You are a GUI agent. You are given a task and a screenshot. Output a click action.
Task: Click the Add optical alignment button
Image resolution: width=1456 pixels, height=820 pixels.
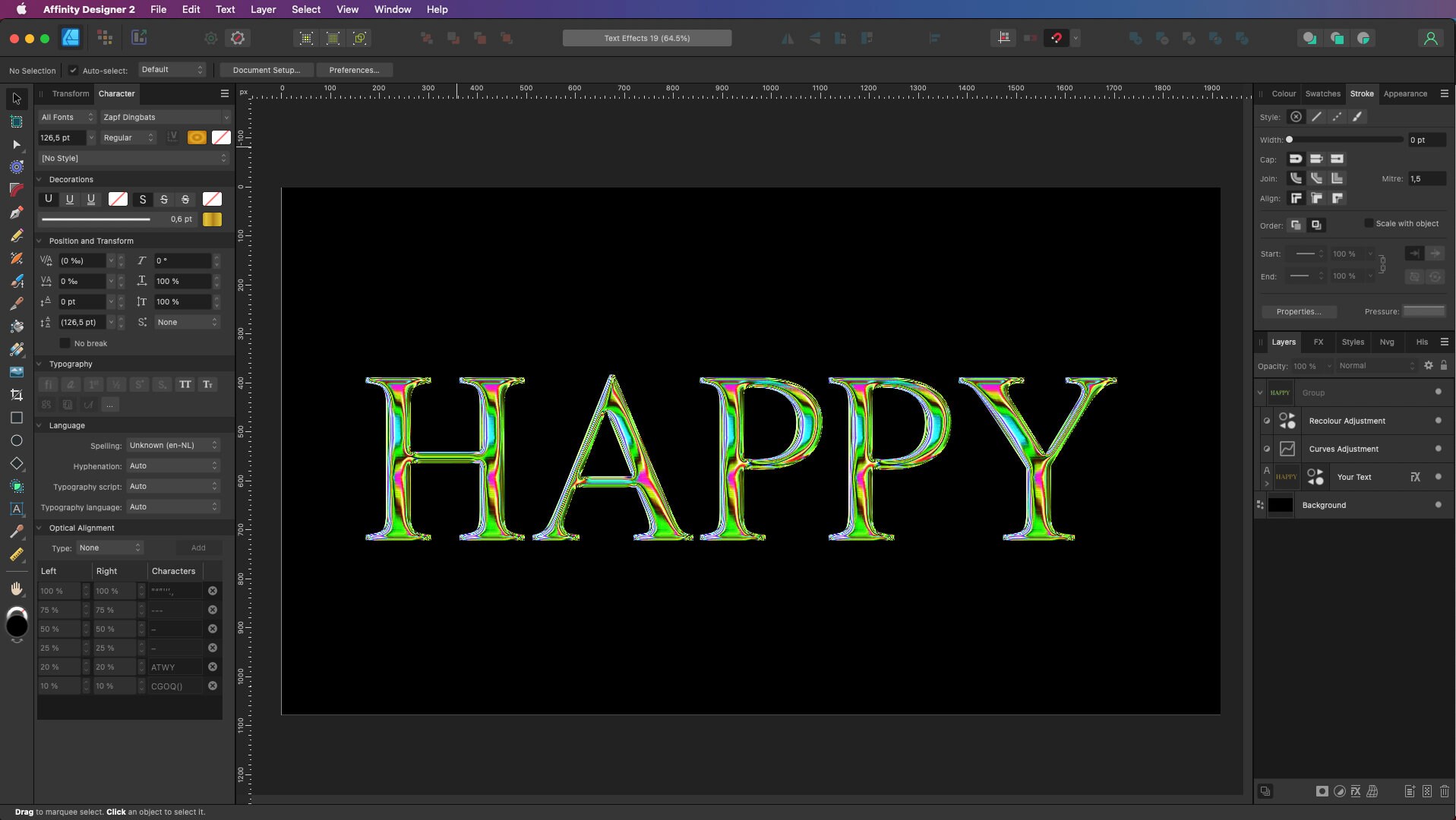click(198, 547)
